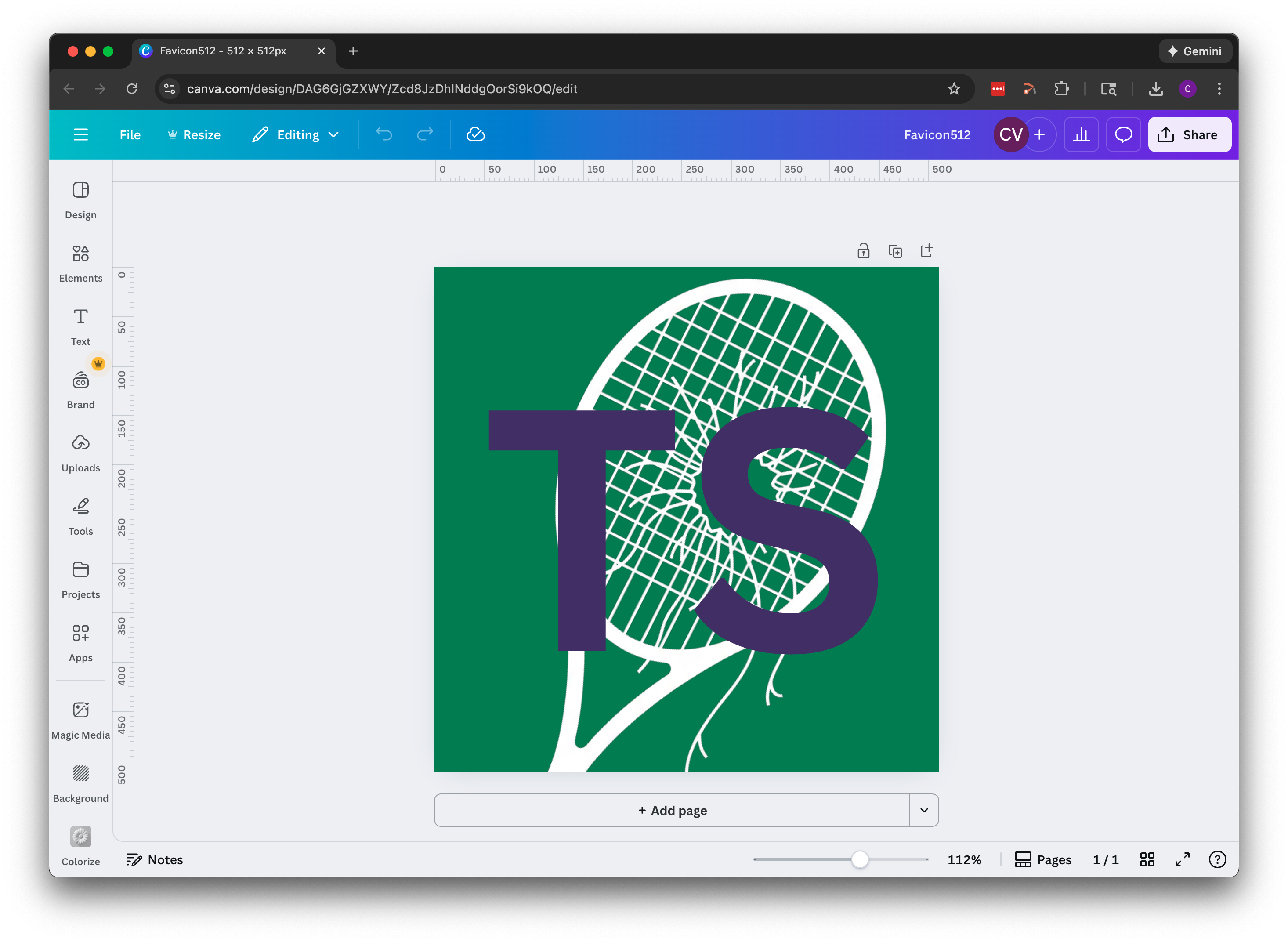Open the Projects panel
Image resolution: width=1288 pixels, height=942 pixels.
pos(80,580)
